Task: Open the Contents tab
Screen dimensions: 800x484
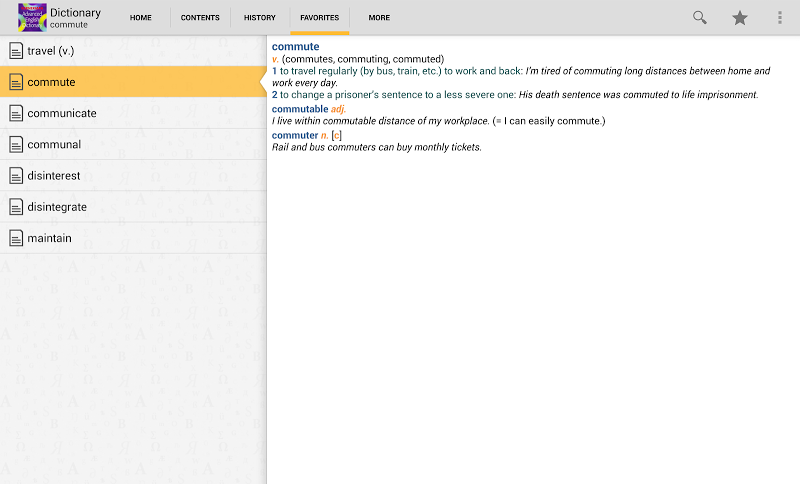Action: click(200, 18)
